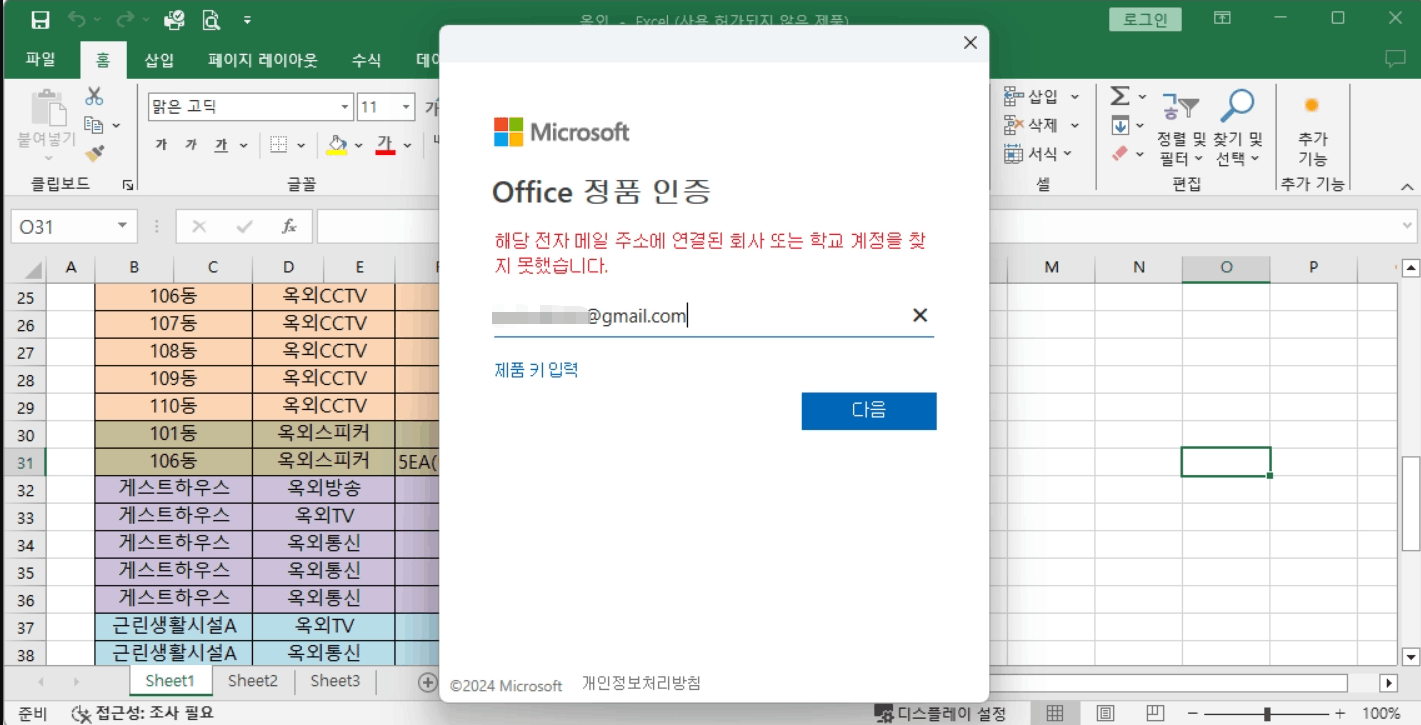This screenshot has height=725, width=1421.
Task: Click the AutoSum sigma icon
Action: (1120, 96)
